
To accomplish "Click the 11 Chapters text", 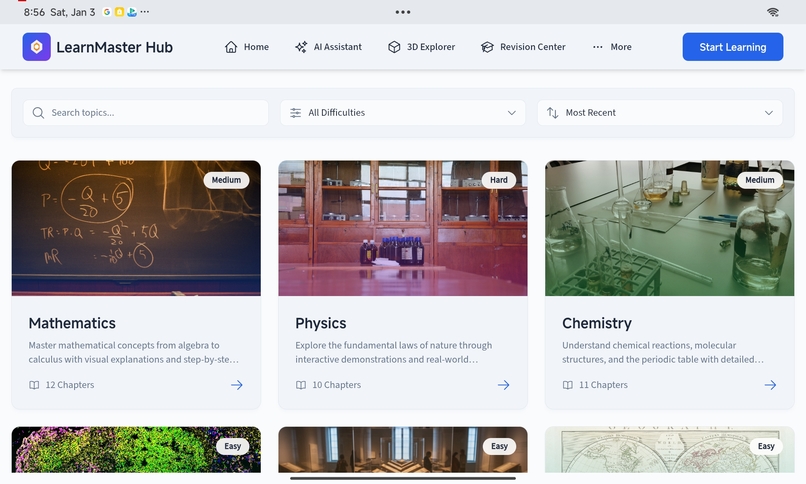I will tap(603, 385).
